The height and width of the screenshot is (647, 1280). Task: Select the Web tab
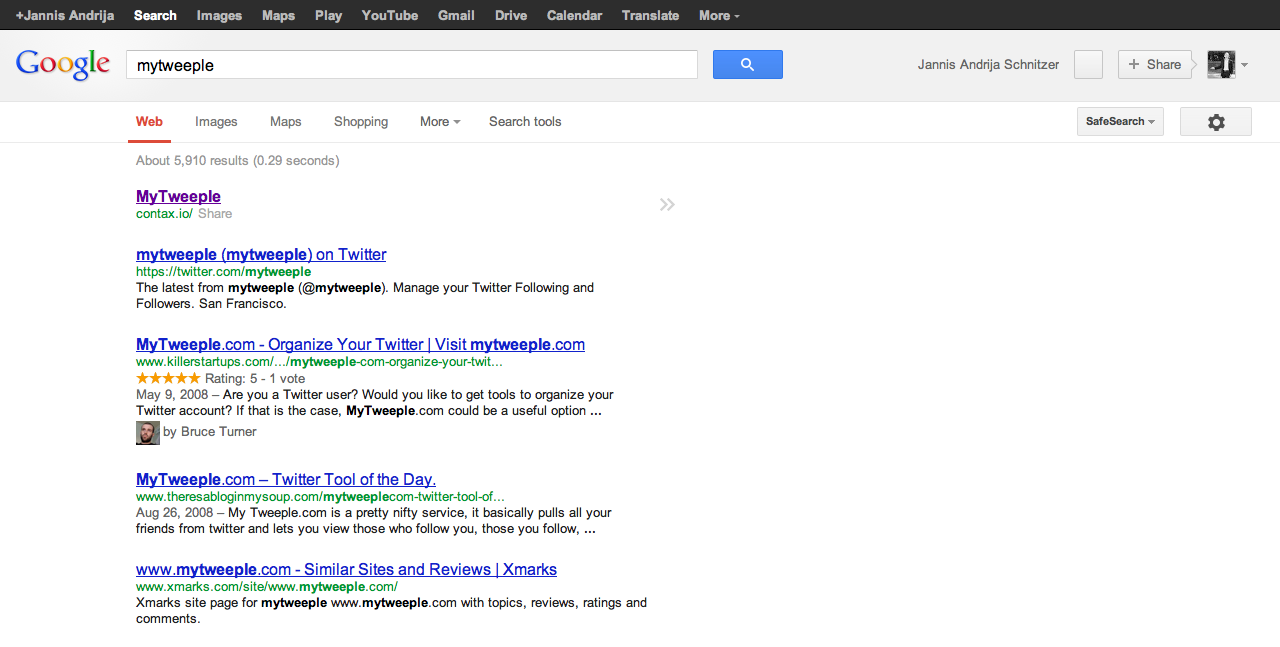point(149,122)
